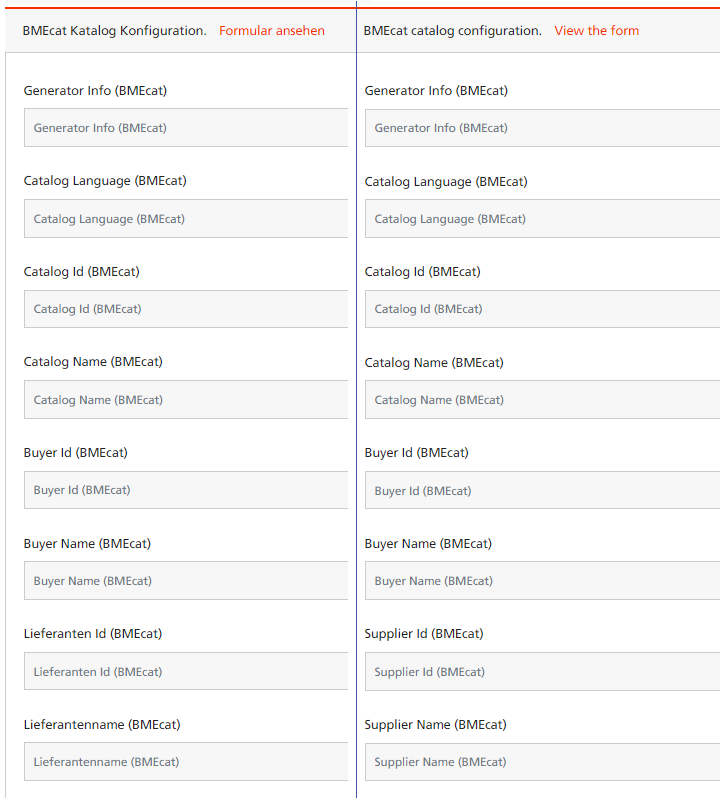Open the 'View the form' link
The height and width of the screenshot is (798, 720).
coord(596,31)
